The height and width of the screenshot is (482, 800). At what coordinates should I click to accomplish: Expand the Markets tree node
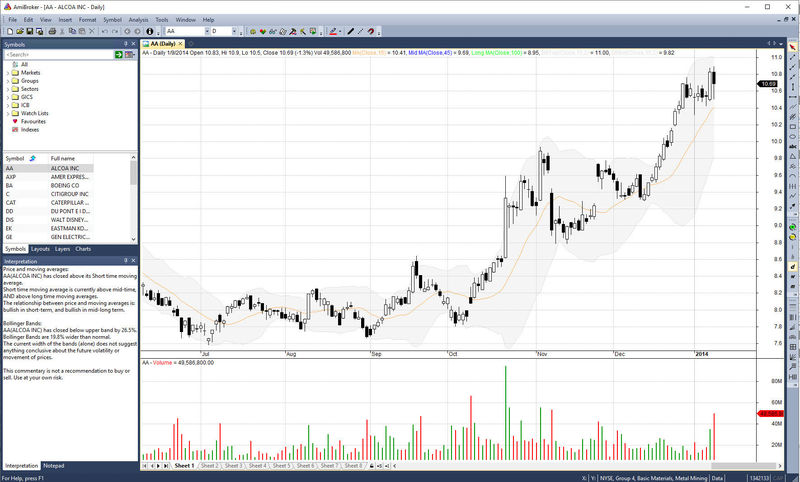click(7, 73)
